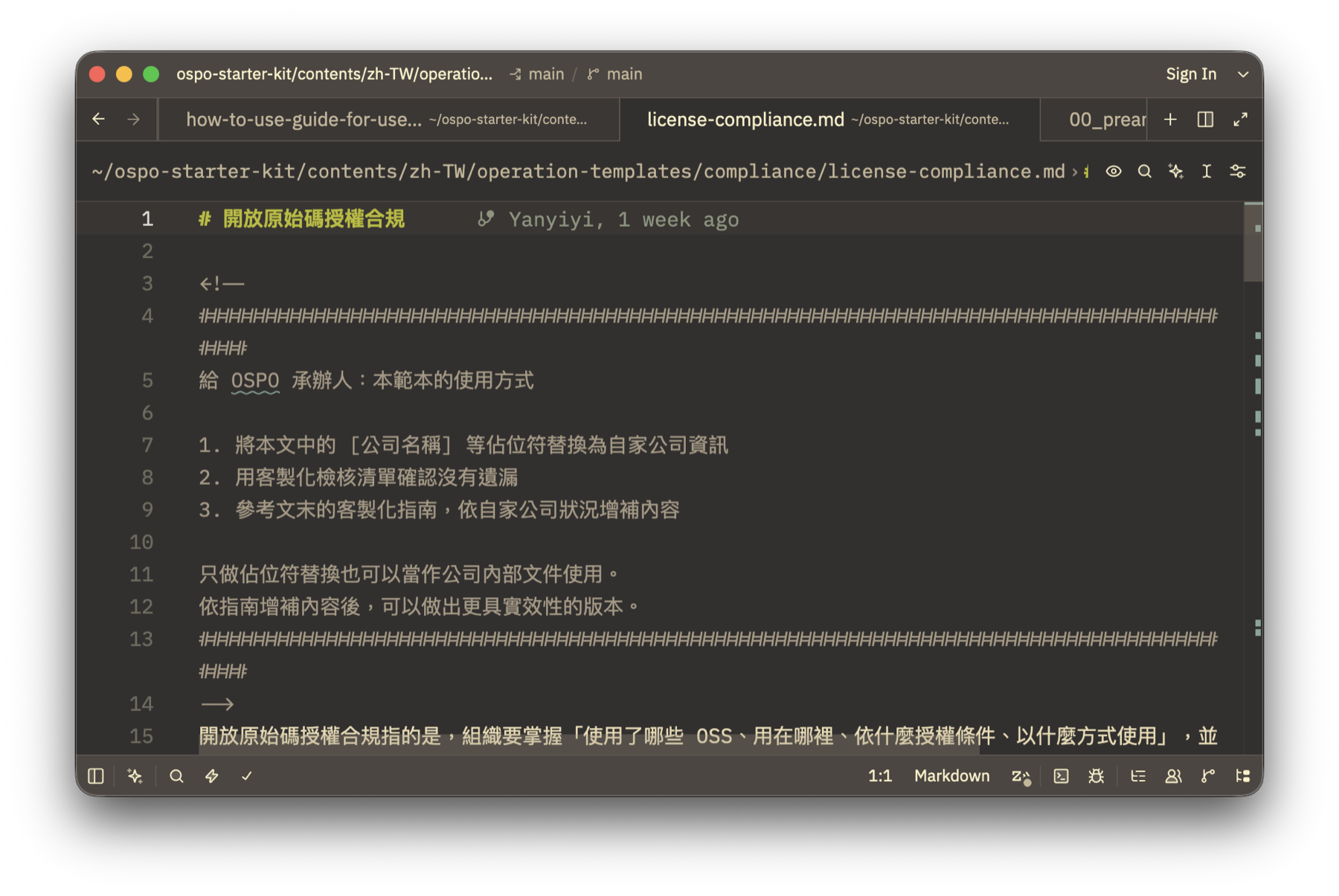The height and width of the screenshot is (896, 1339).
Task: Launch inline assist sparkle in editor toolbar
Action: pyautogui.click(x=1175, y=172)
